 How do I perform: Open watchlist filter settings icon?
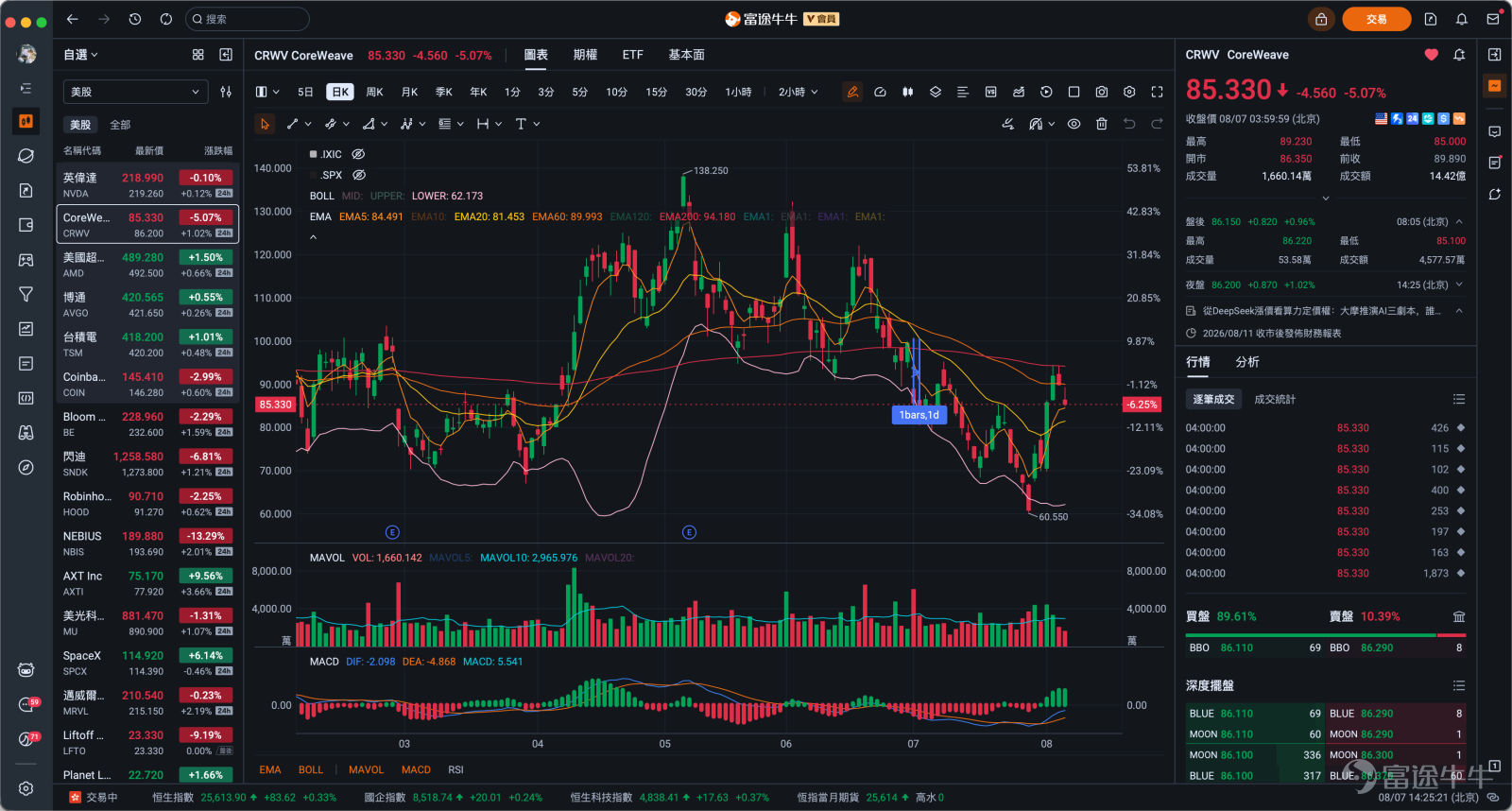tap(226, 92)
